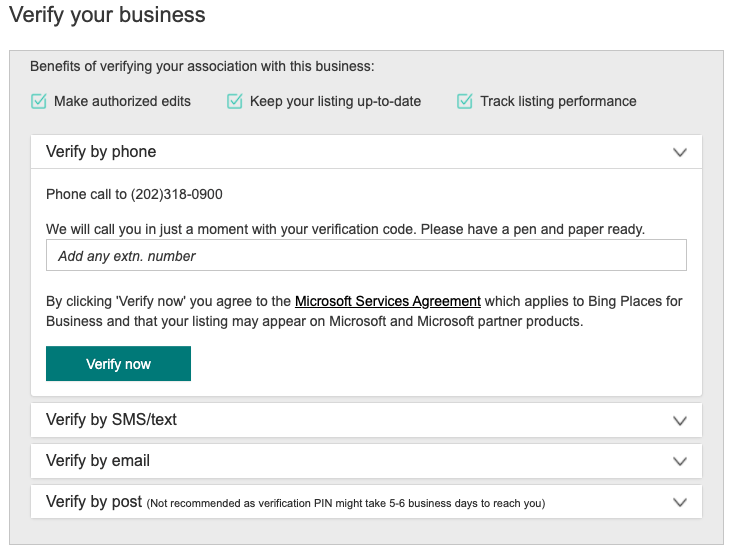
Task: Expand the Verify by email chevron arrow
Action: point(680,462)
